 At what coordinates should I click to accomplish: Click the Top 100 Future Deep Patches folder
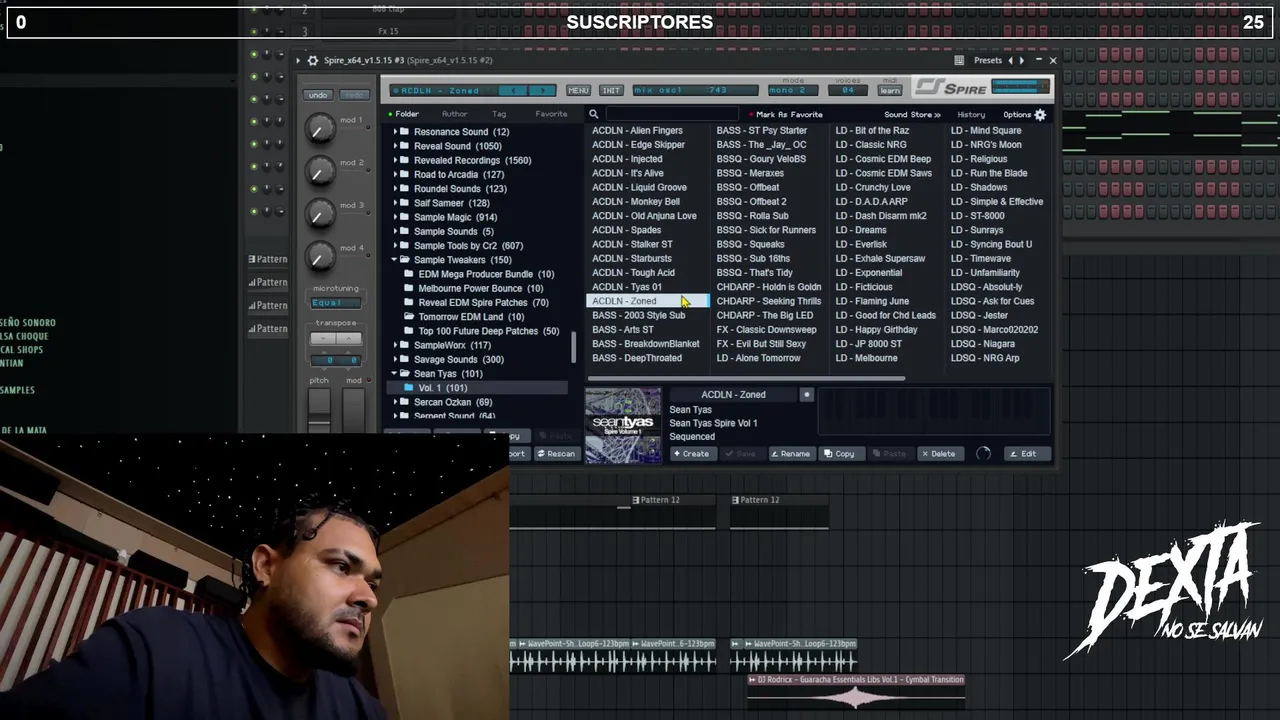[x=489, y=331]
